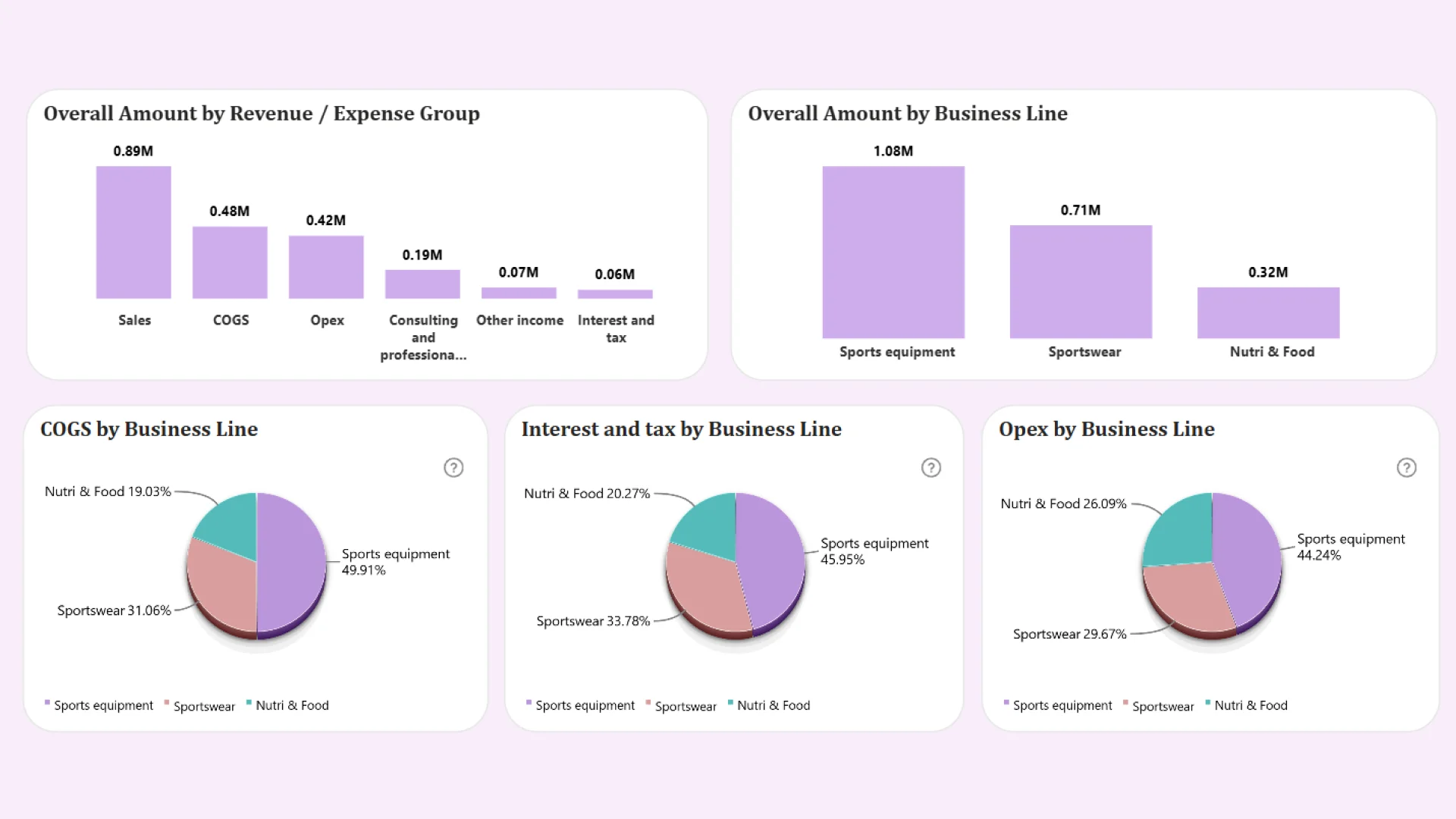Click the 0.07M data label
Screen dimensions: 1456x819
(x=519, y=272)
